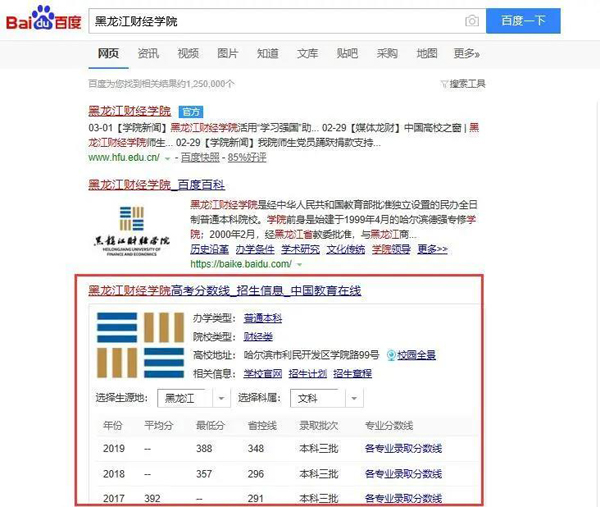
Task: Click the Baidu logo
Action: [43, 19]
